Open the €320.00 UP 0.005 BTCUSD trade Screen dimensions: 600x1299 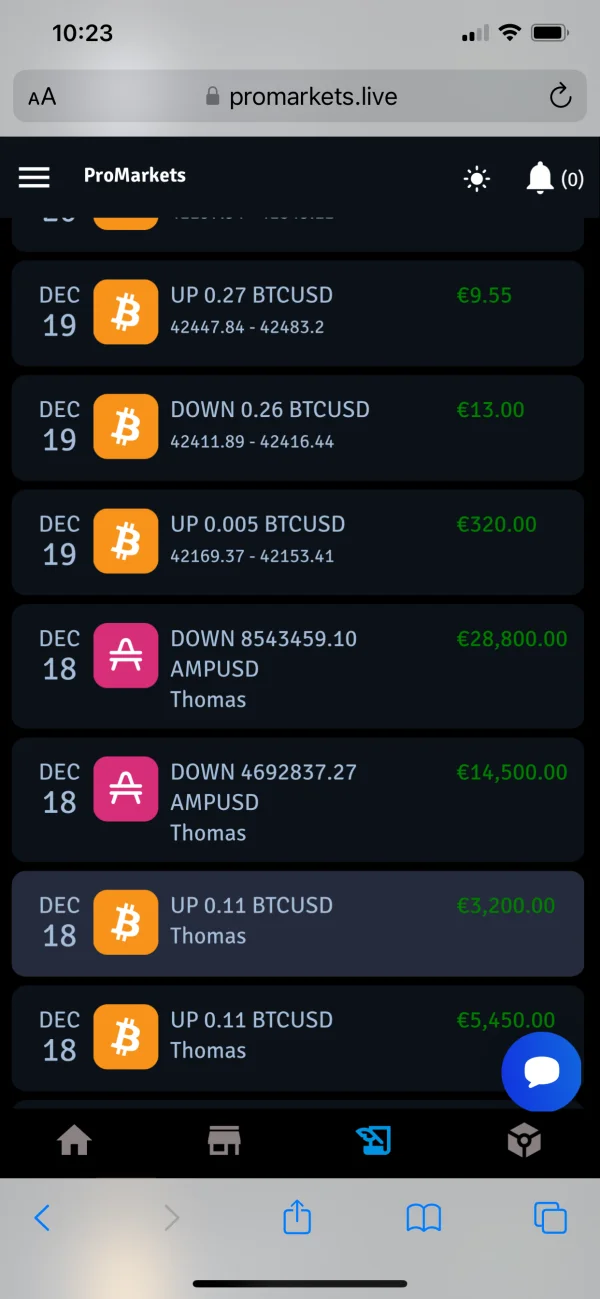pyautogui.click(x=297, y=539)
